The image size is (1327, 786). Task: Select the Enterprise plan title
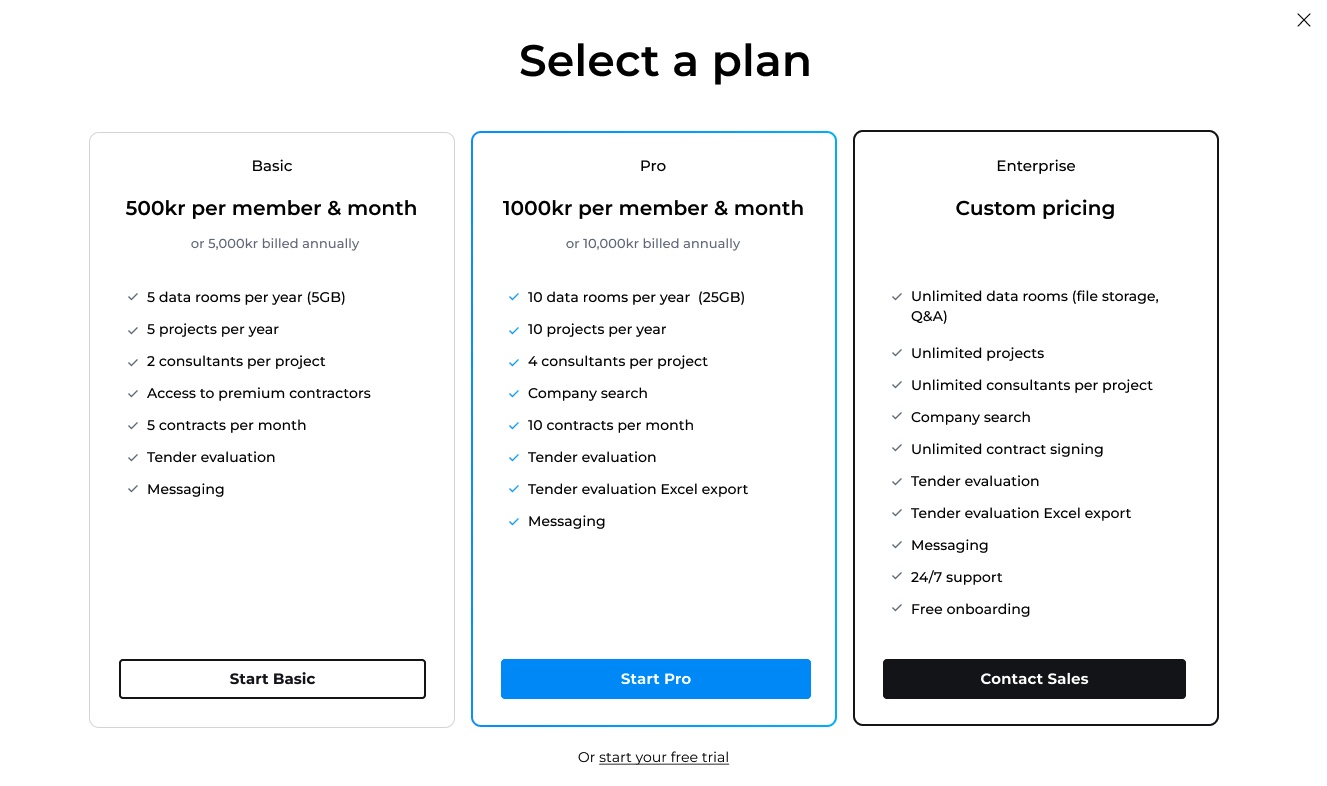pos(1035,166)
